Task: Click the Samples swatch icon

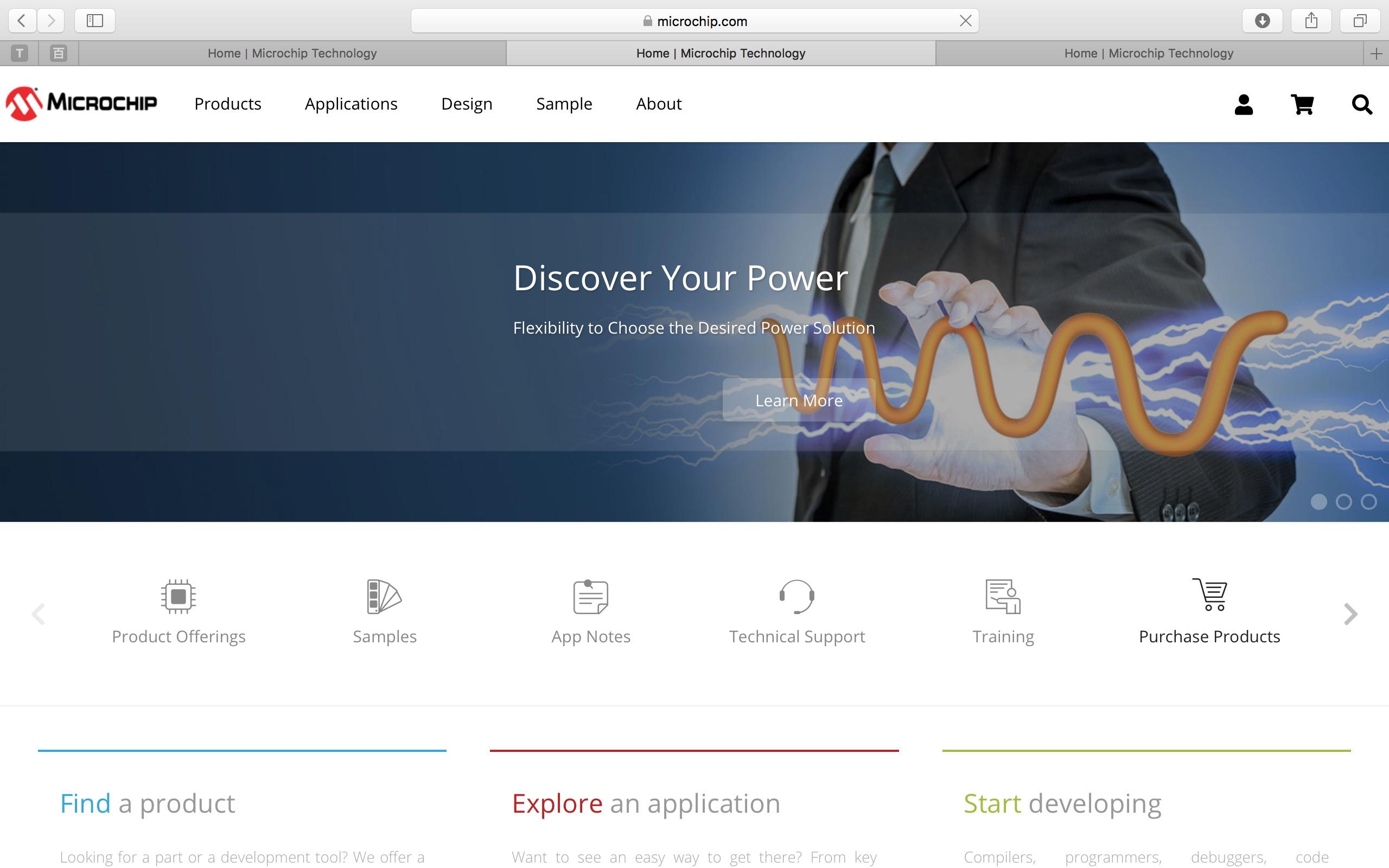Action: 384,596
